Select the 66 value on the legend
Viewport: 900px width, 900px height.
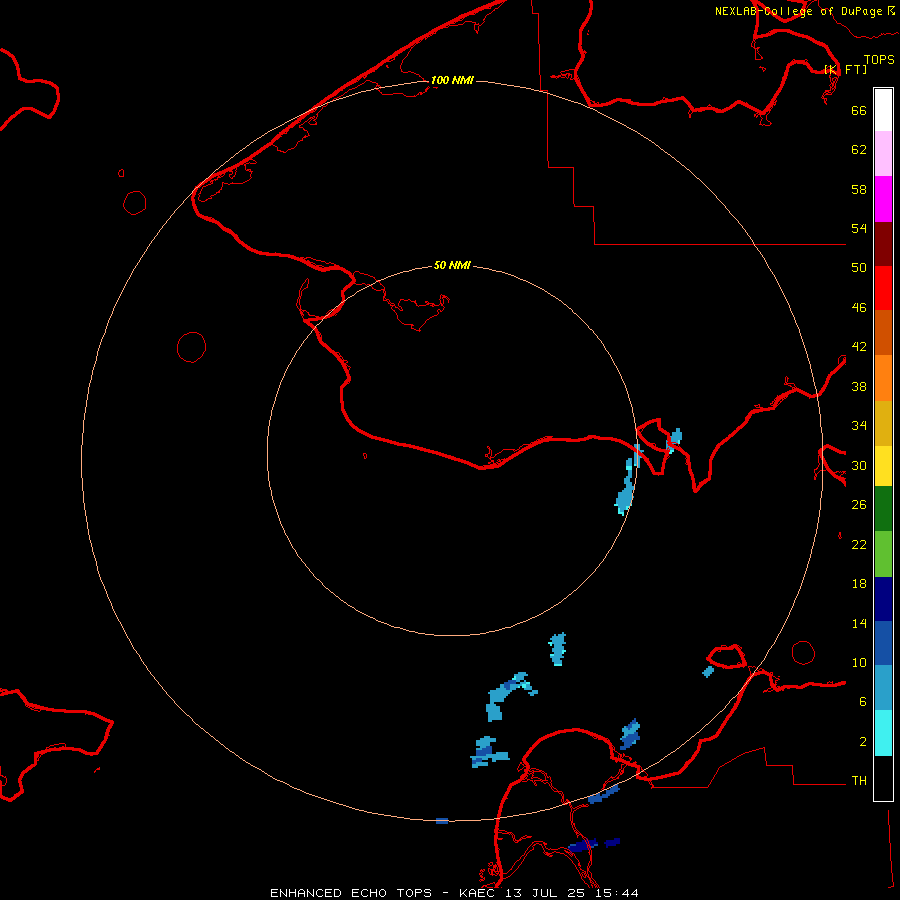click(x=859, y=110)
